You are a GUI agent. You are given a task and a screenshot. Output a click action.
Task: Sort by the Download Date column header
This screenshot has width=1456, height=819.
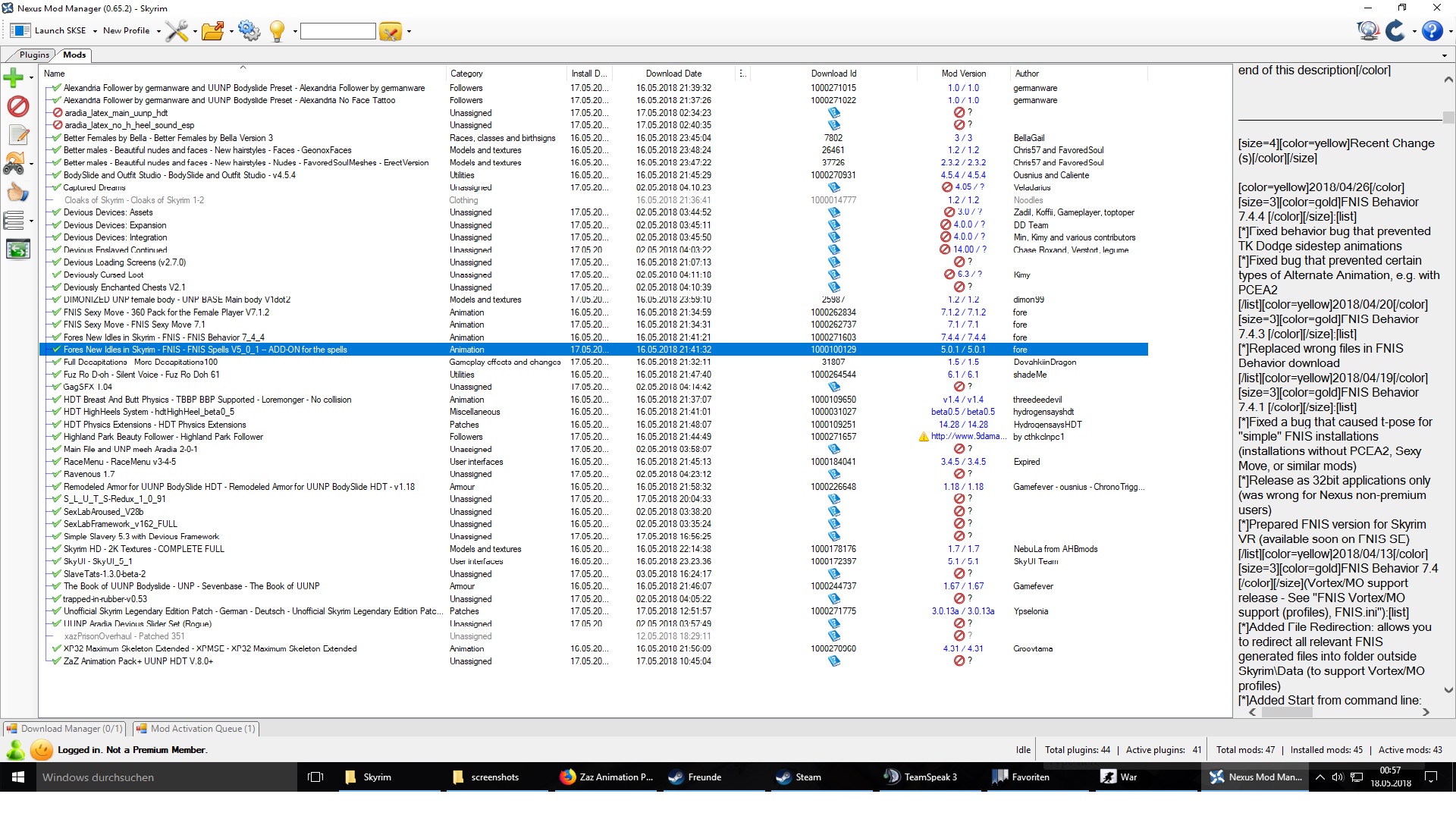(x=673, y=74)
